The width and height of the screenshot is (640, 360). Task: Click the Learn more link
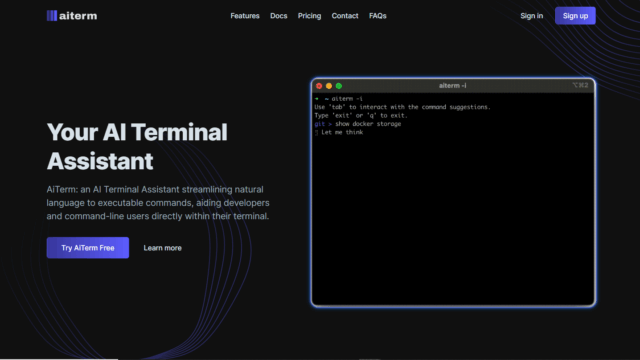pyautogui.click(x=162, y=248)
